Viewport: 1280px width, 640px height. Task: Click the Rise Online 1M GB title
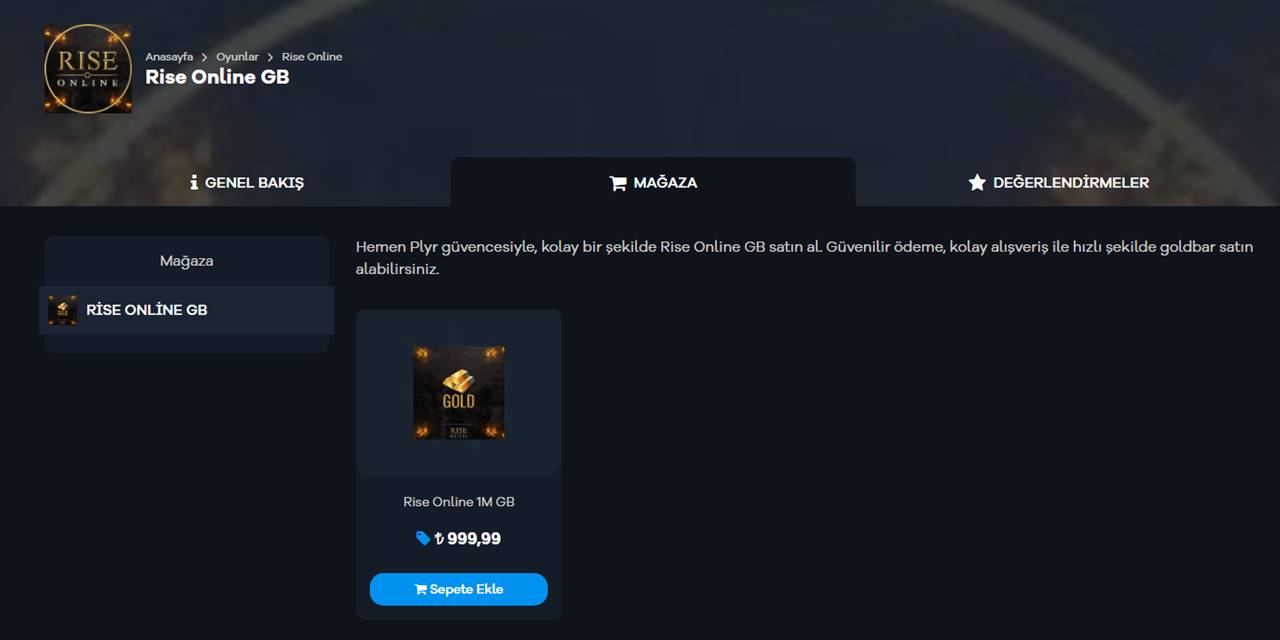click(459, 502)
